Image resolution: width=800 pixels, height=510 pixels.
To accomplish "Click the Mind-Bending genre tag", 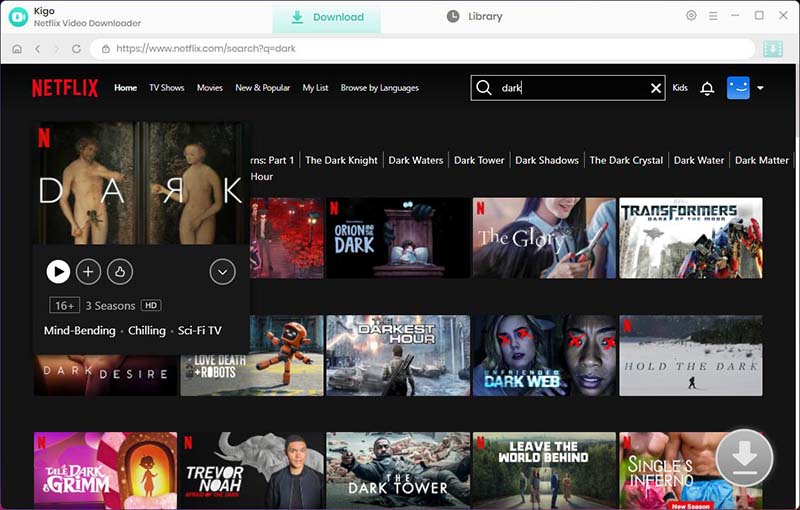I will [80, 330].
